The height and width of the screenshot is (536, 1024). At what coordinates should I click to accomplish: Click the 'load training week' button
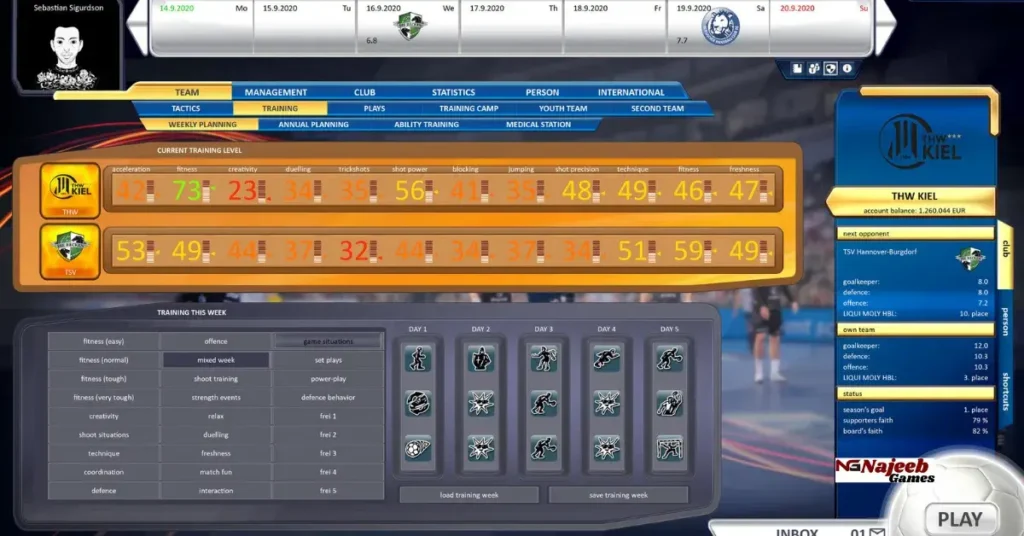(x=469, y=495)
